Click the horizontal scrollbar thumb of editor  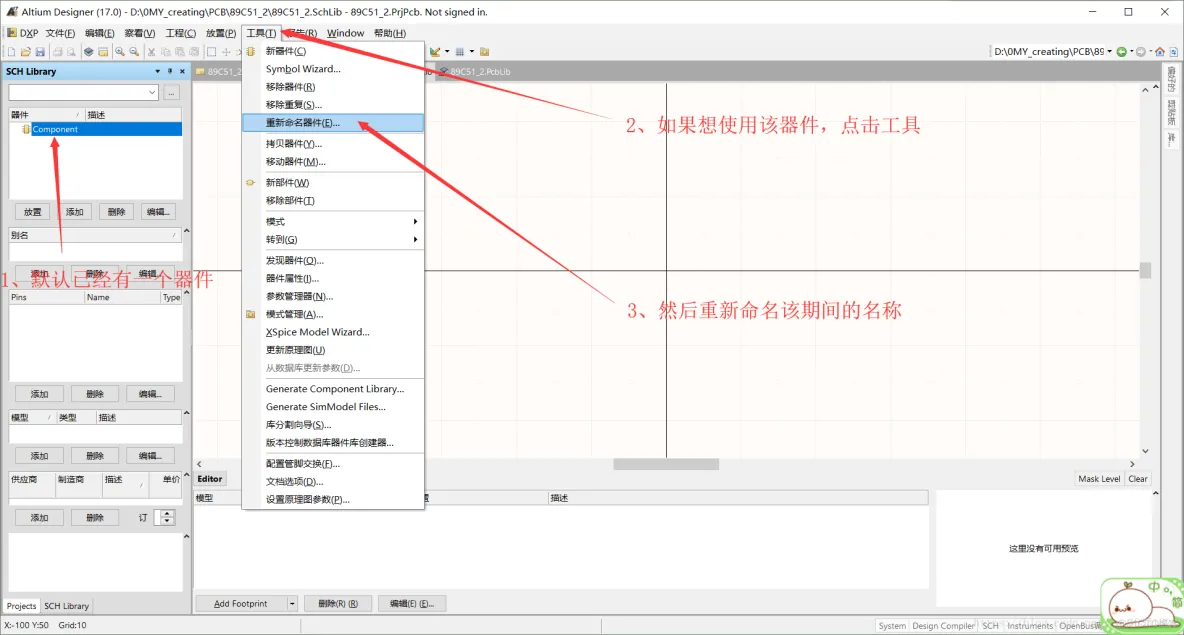tap(666, 464)
